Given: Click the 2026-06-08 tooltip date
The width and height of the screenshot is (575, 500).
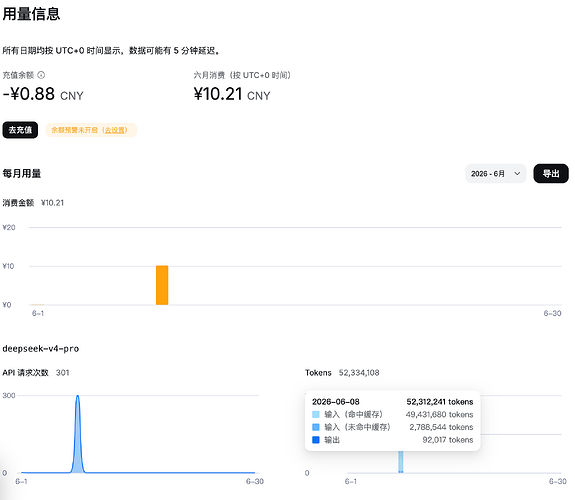Looking at the screenshot, I should click(x=336, y=402).
